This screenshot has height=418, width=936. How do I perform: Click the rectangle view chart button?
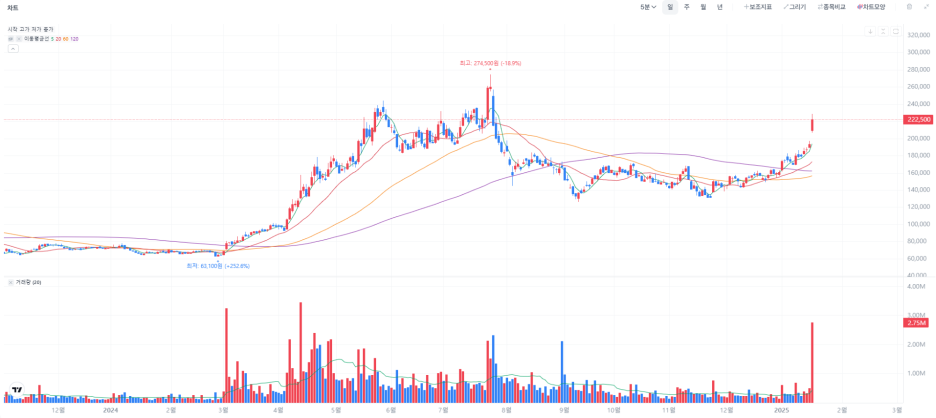click(x=895, y=31)
